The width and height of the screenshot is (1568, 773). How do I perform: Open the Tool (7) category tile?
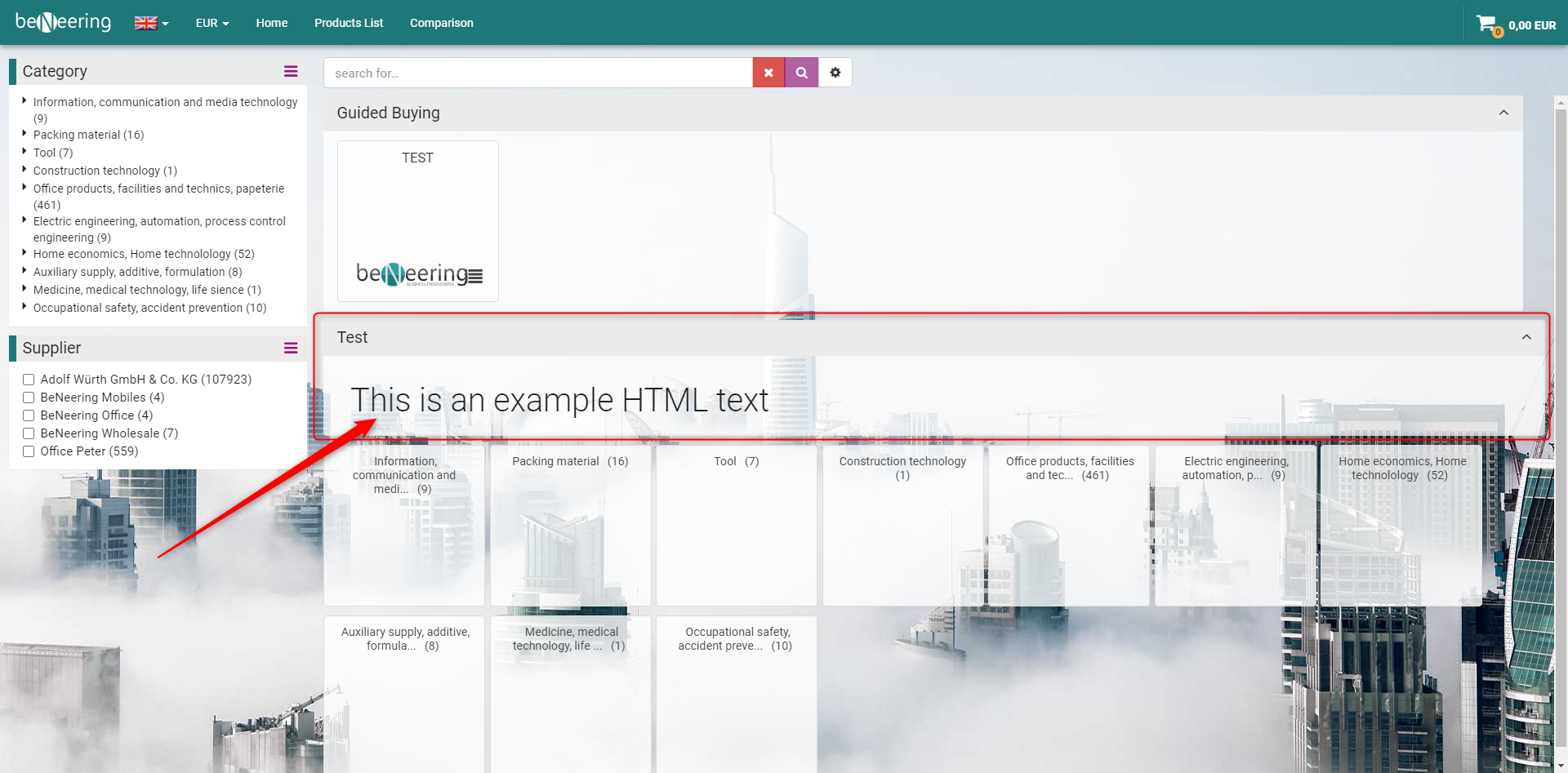[736, 524]
